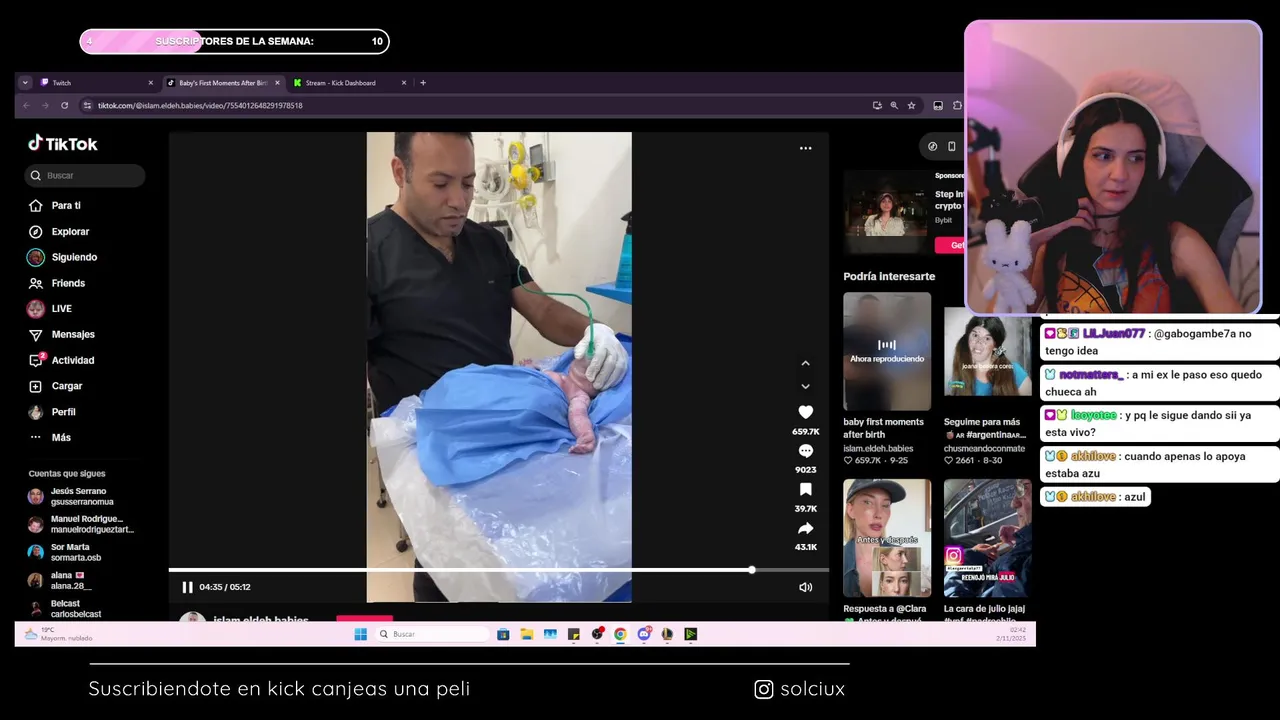Viewport: 1280px width, 720px height.
Task: Open Discord from the taskbar
Action: point(644,634)
